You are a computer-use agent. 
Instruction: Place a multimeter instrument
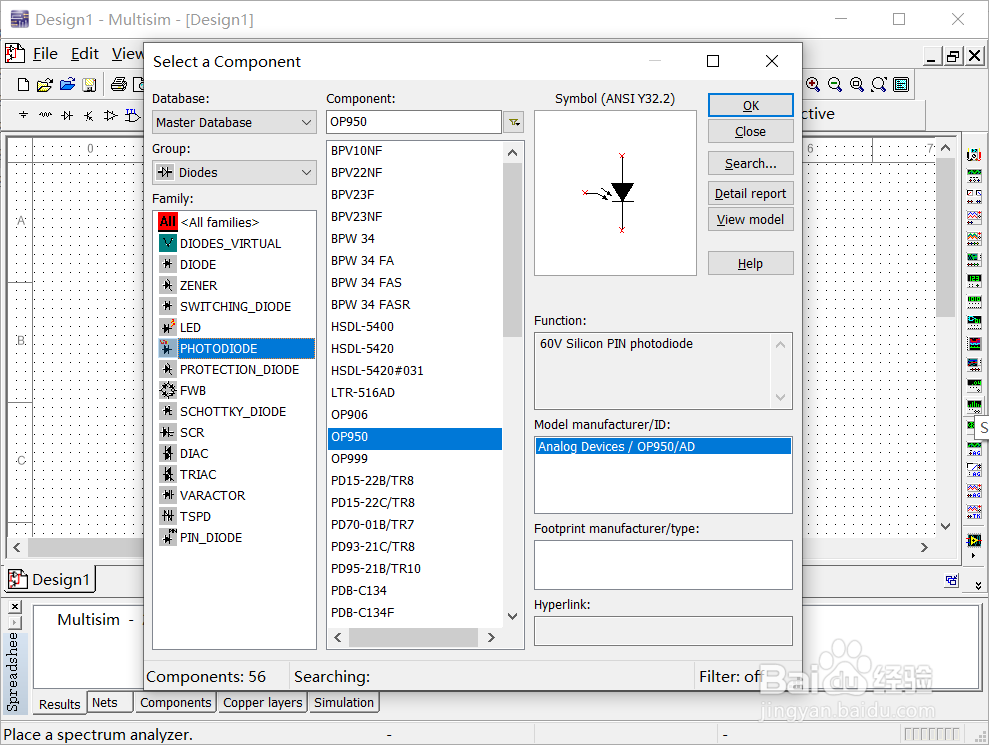(974, 155)
